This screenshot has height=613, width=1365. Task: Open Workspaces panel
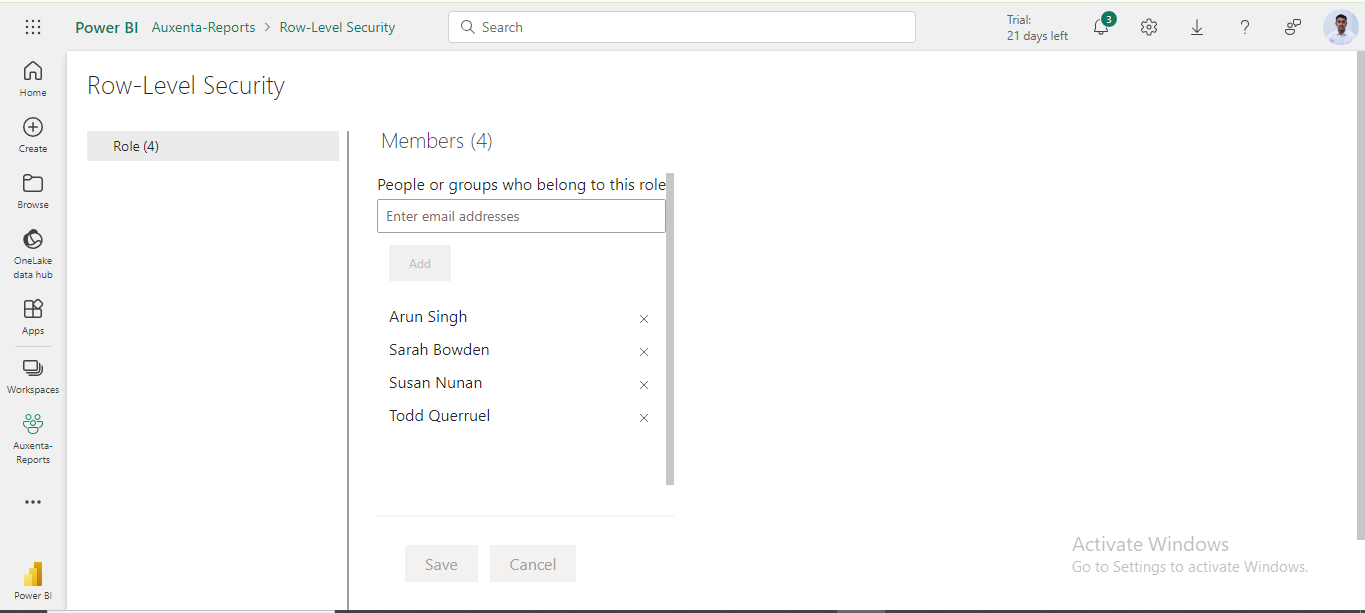pos(33,375)
